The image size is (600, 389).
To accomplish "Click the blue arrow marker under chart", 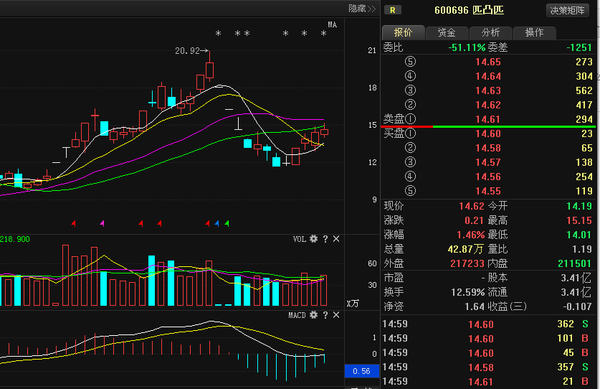I will [x=217, y=223].
